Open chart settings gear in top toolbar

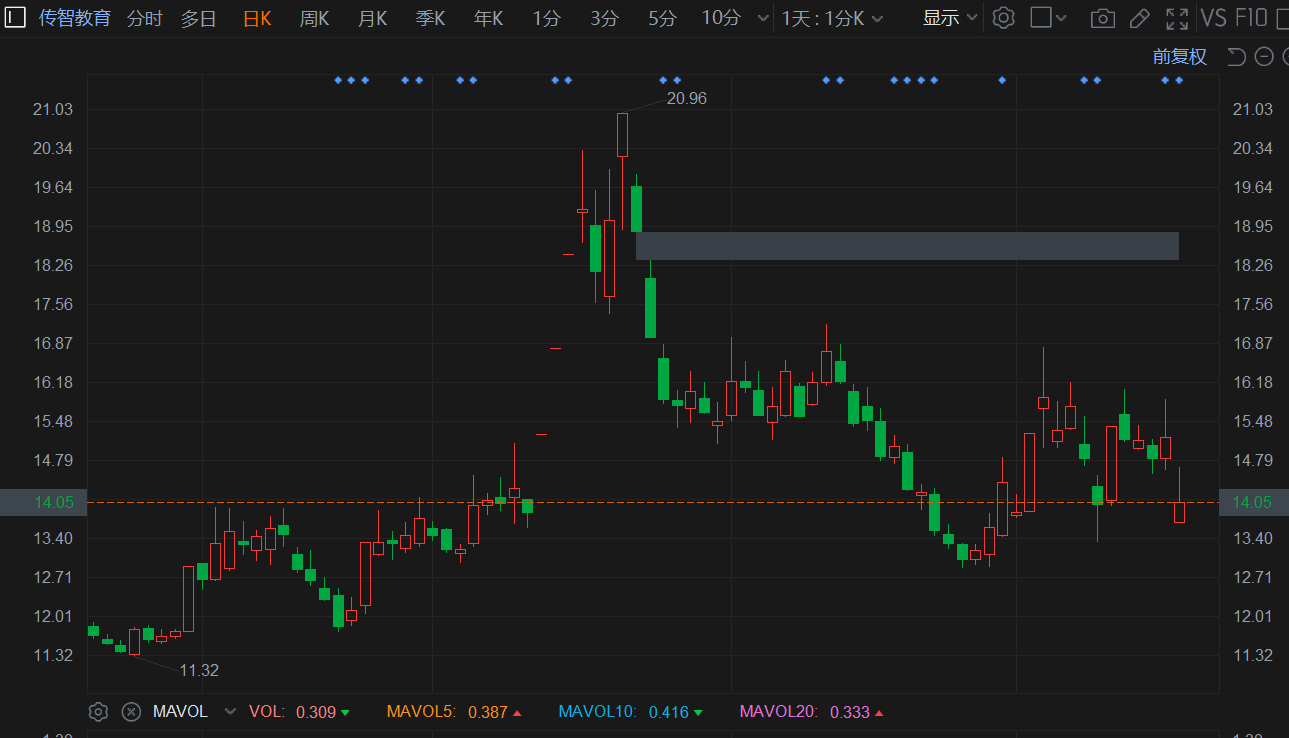tap(1003, 18)
